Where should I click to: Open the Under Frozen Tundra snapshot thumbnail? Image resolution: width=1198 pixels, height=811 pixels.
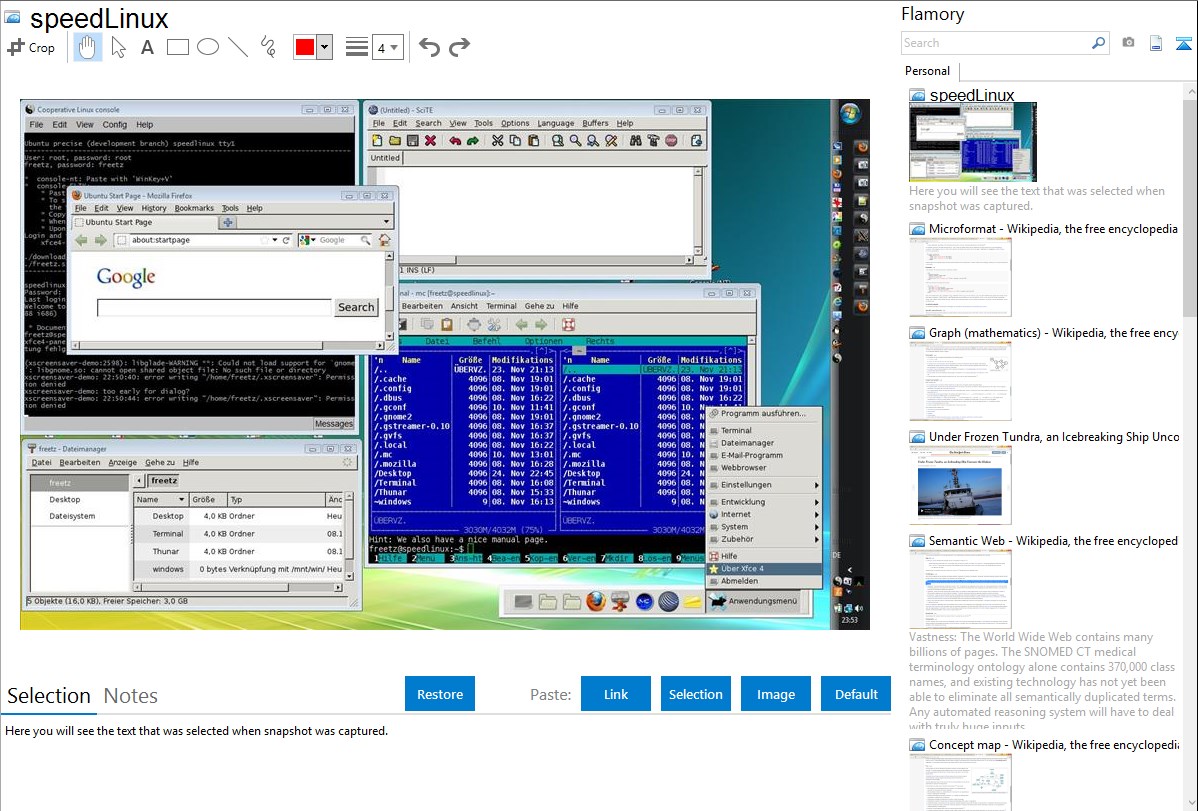[960, 485]
